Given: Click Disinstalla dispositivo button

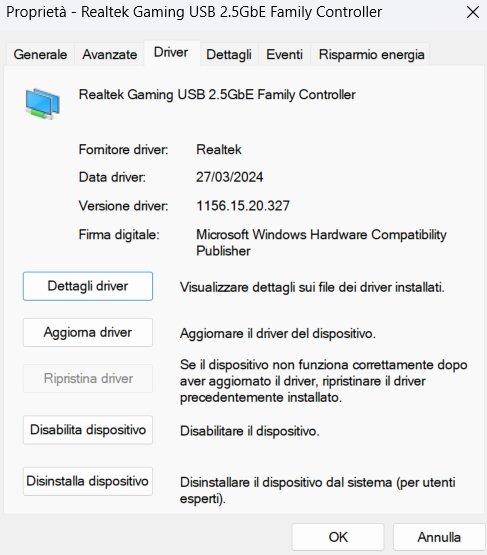Looking at the screenshot, I should tap(88, 481).
